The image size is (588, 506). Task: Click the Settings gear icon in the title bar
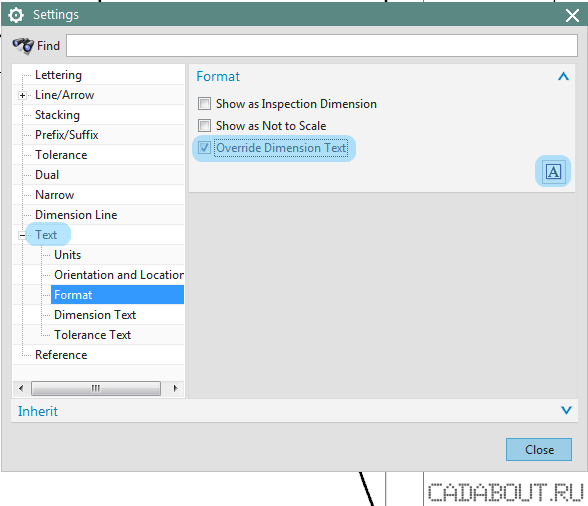(16, 15)
